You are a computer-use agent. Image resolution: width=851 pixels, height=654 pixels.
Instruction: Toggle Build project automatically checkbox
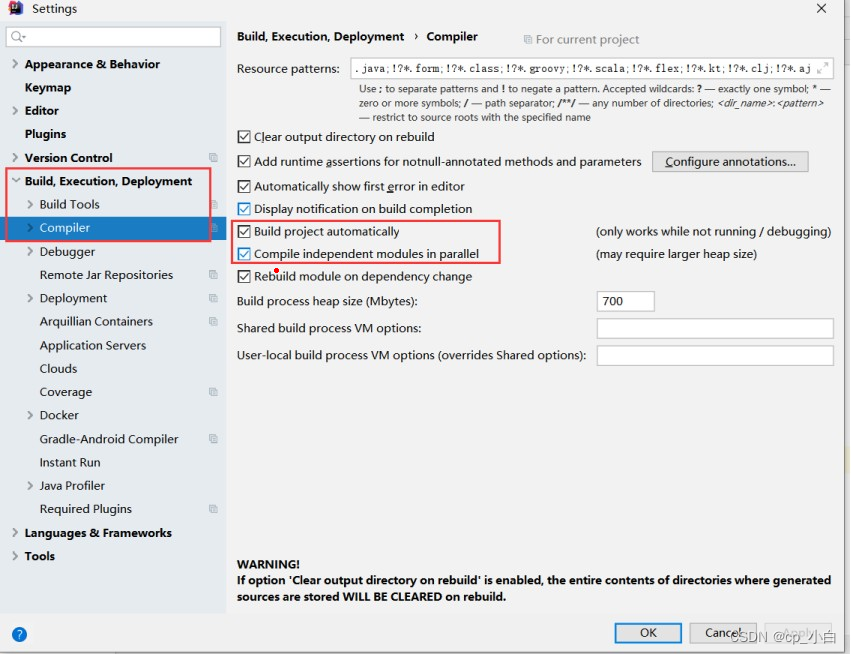[244, 232]
